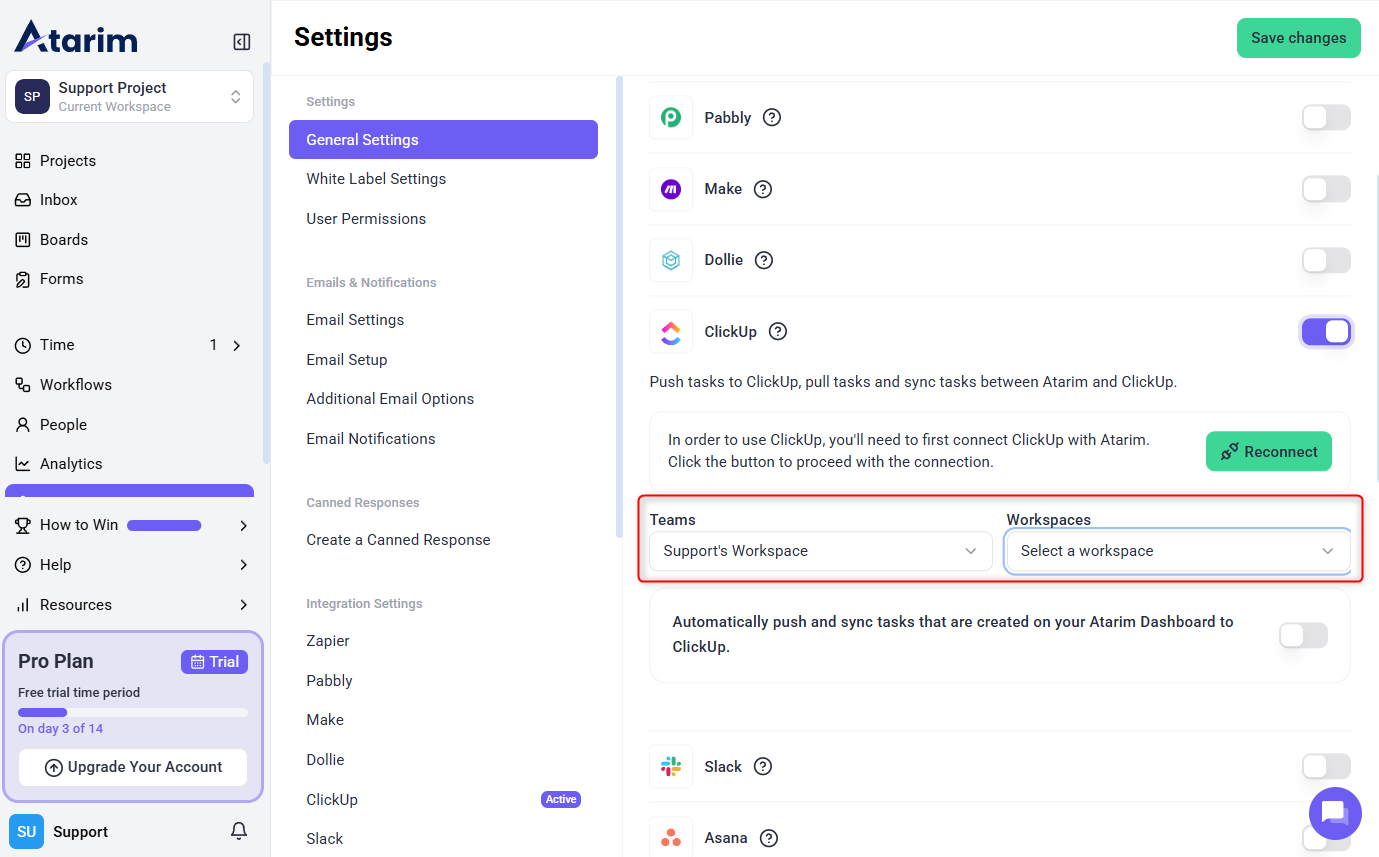Go to Inbox in sidebar
Screen dimensions: 1379x857
click(58, 200)
